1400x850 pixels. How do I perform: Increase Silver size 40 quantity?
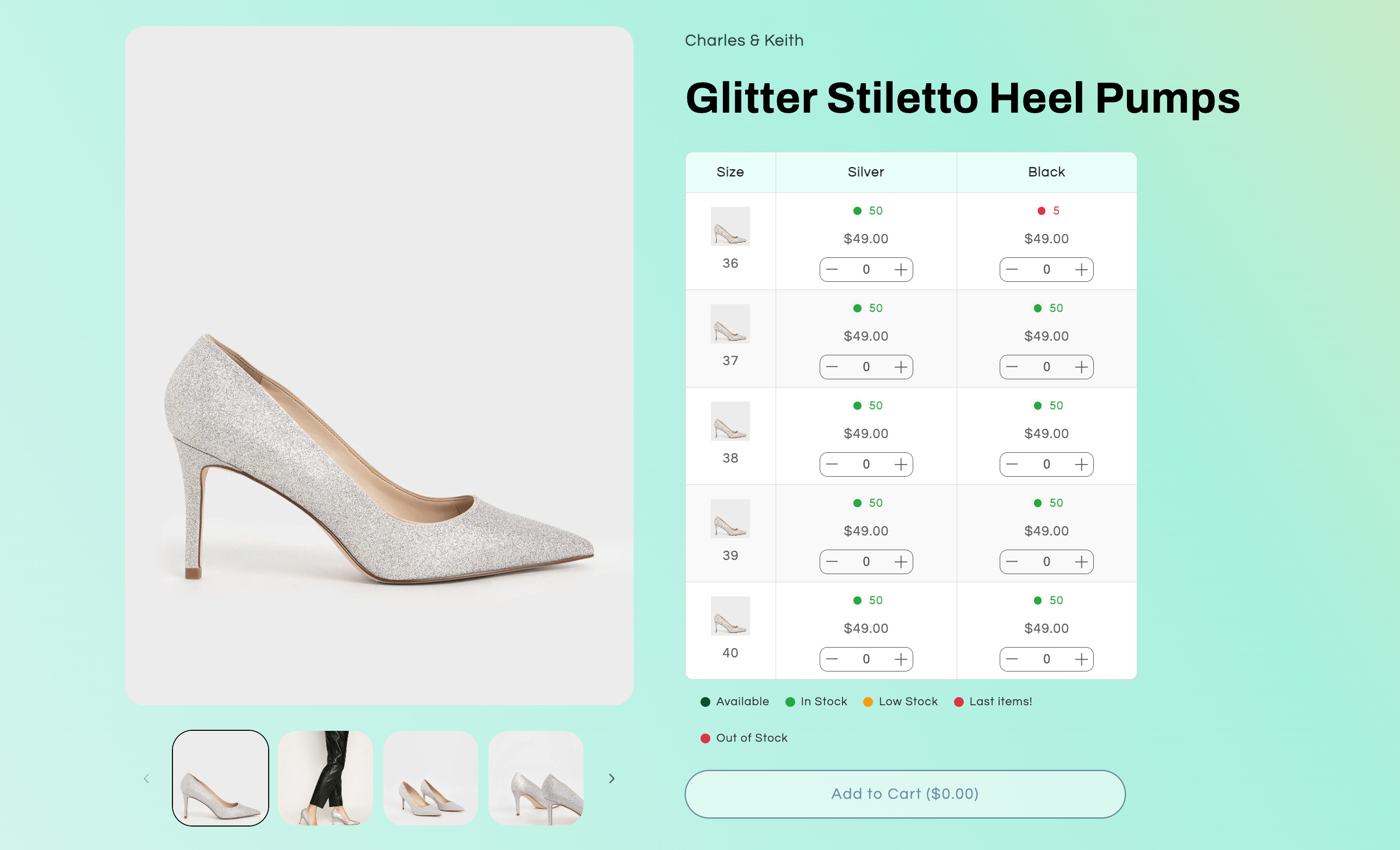(x=901, y=659)
